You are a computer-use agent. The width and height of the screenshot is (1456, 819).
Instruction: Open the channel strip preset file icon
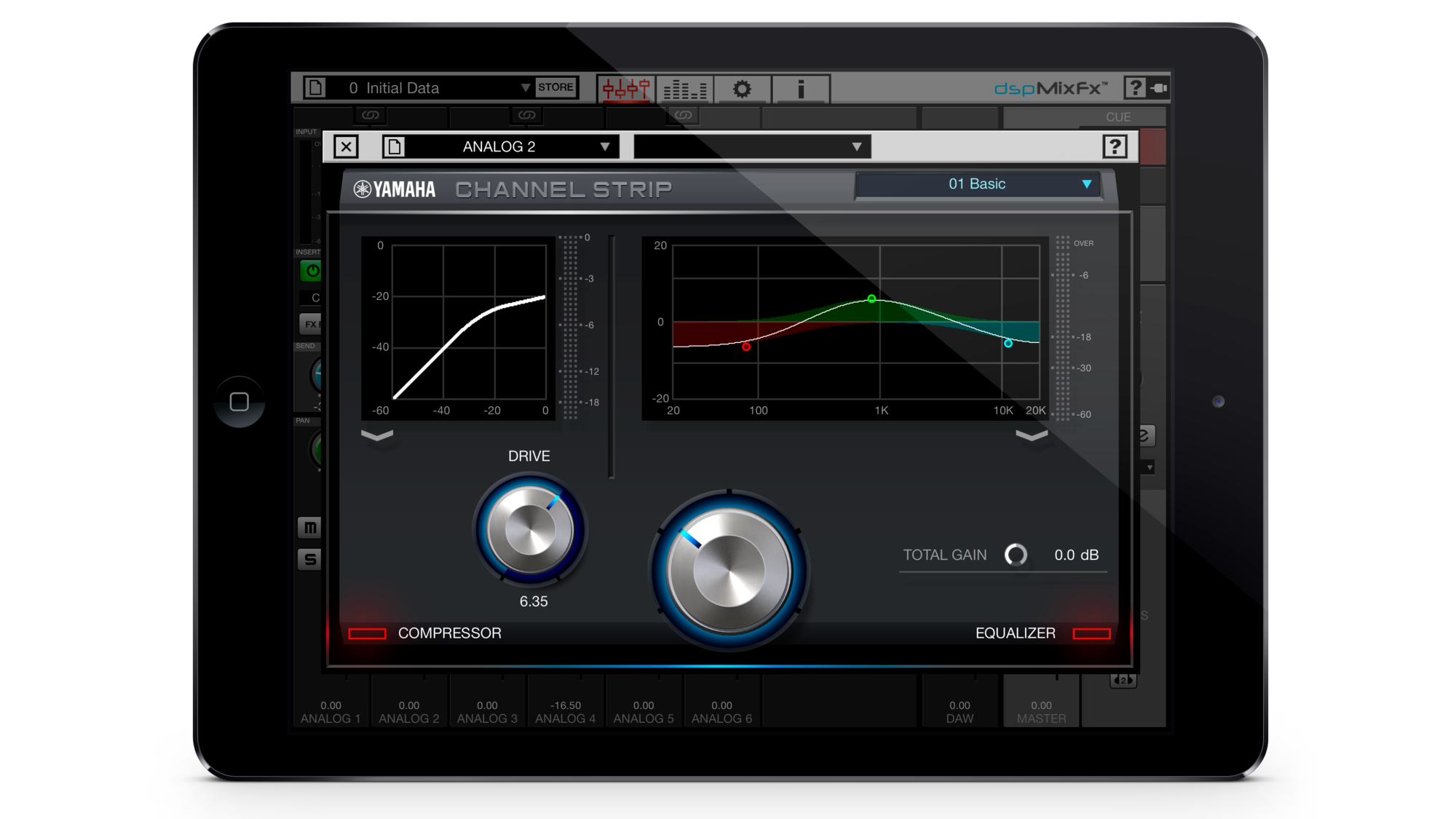[394, 147]
